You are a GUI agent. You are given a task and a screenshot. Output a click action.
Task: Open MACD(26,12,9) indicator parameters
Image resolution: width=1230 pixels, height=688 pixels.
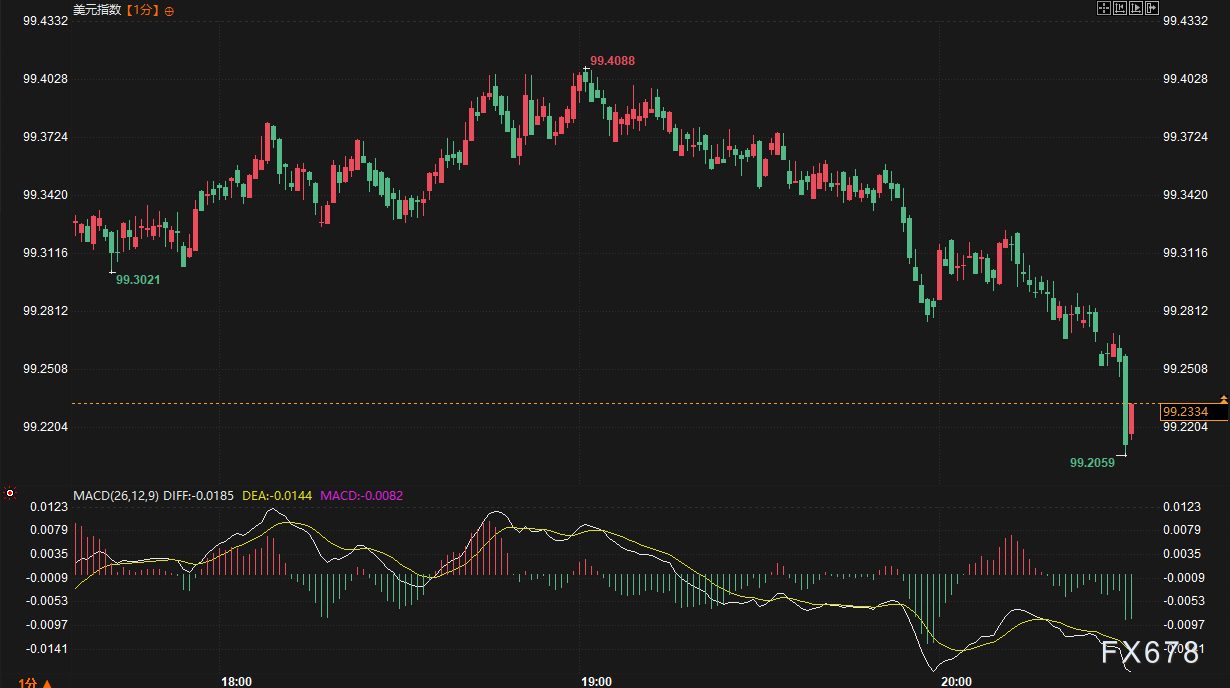[116, 495]
